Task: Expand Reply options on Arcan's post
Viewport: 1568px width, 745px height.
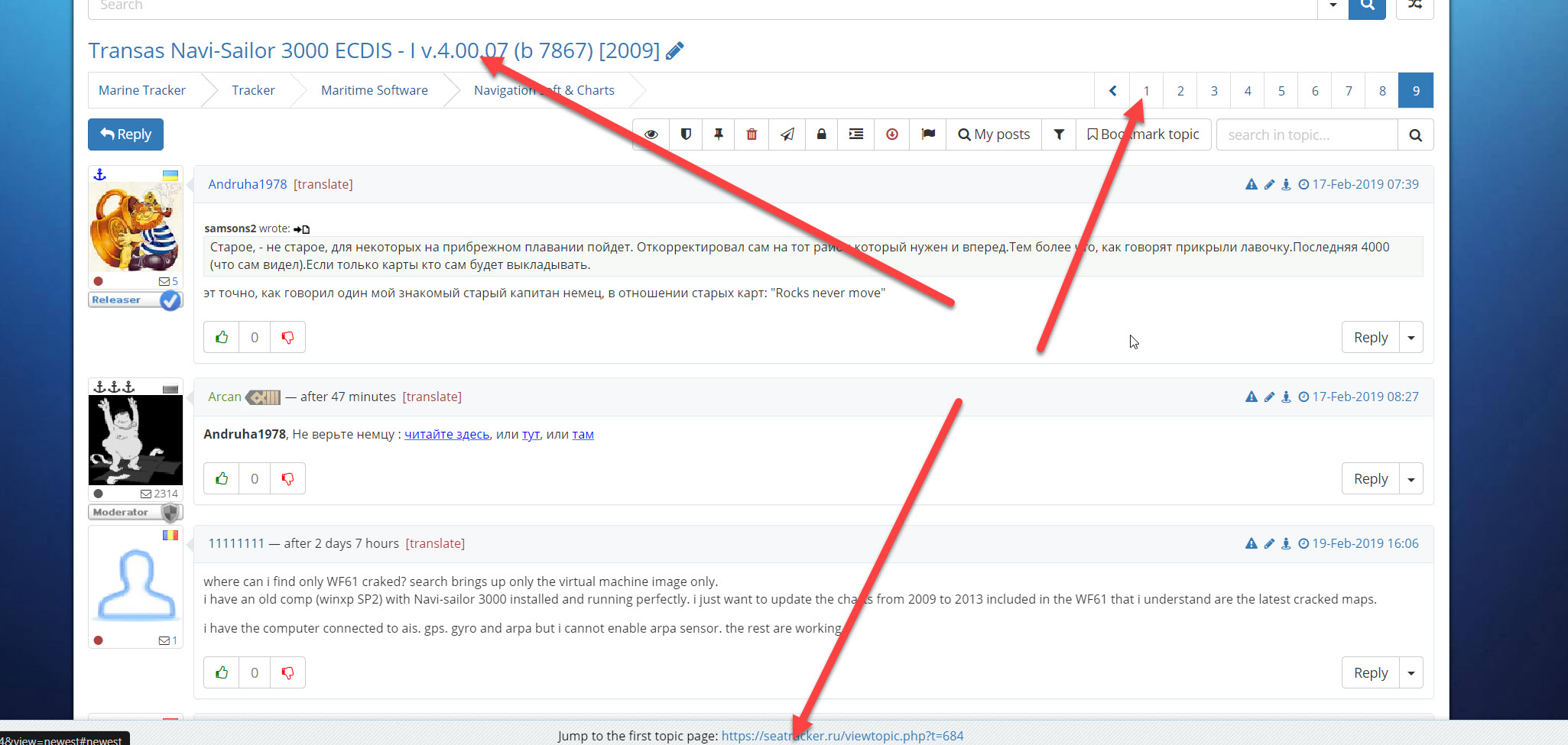Action: pos(1411,479)
